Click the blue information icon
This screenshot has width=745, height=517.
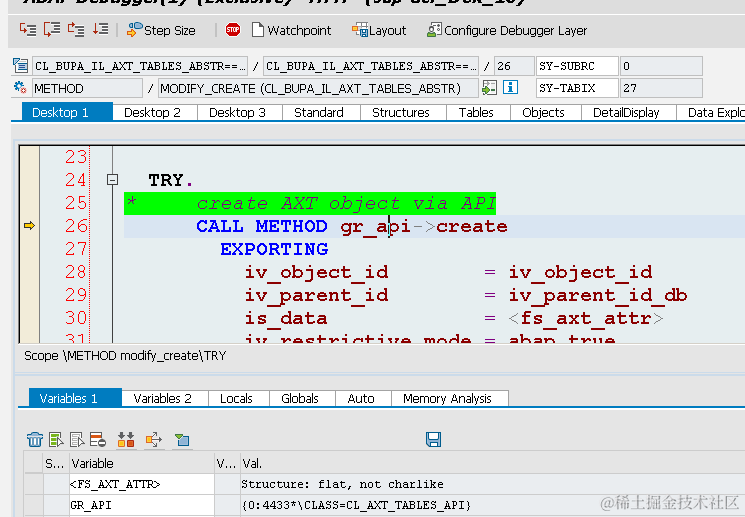(510, 87)
